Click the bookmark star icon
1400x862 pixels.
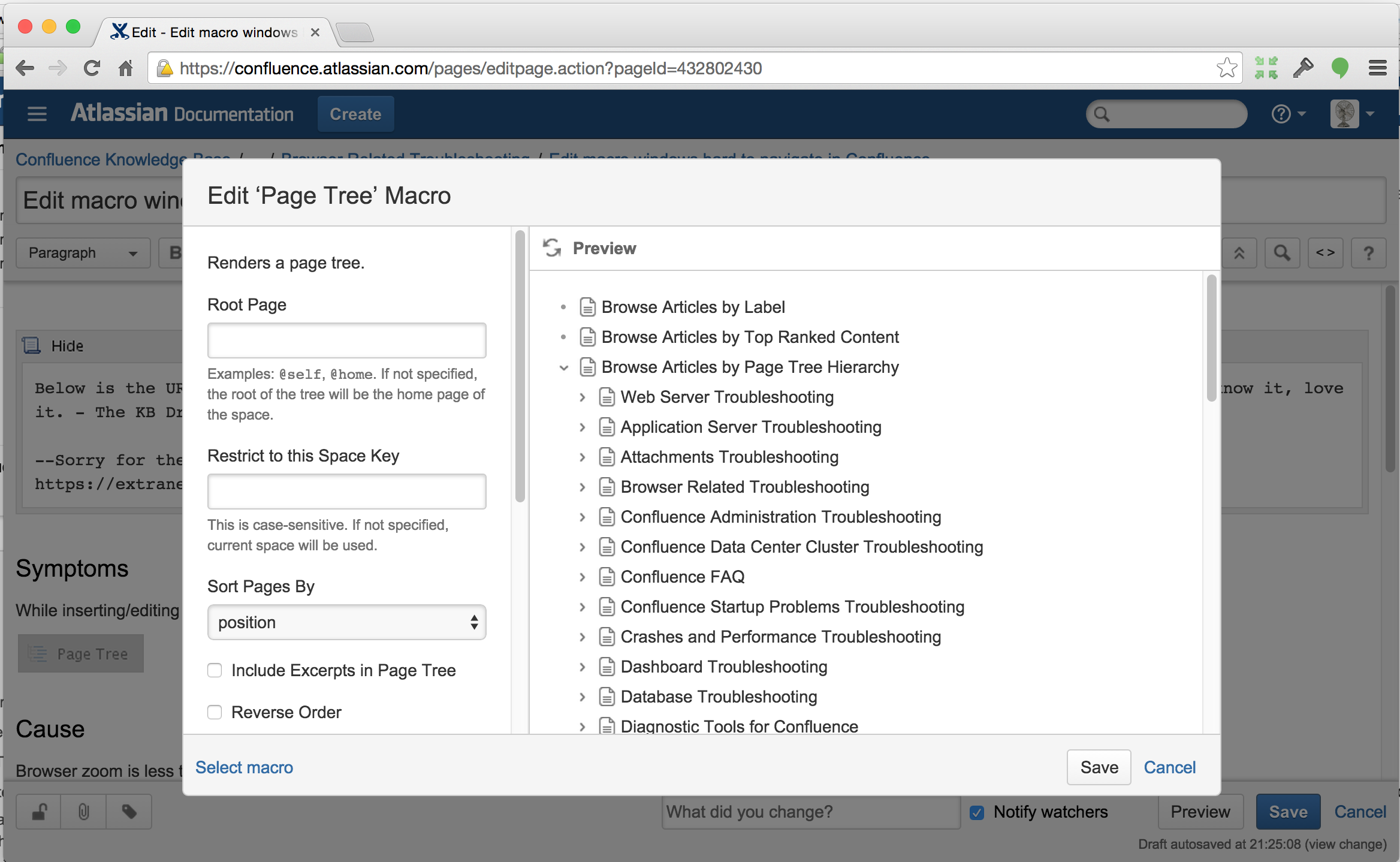click(x=1226, y=68)
